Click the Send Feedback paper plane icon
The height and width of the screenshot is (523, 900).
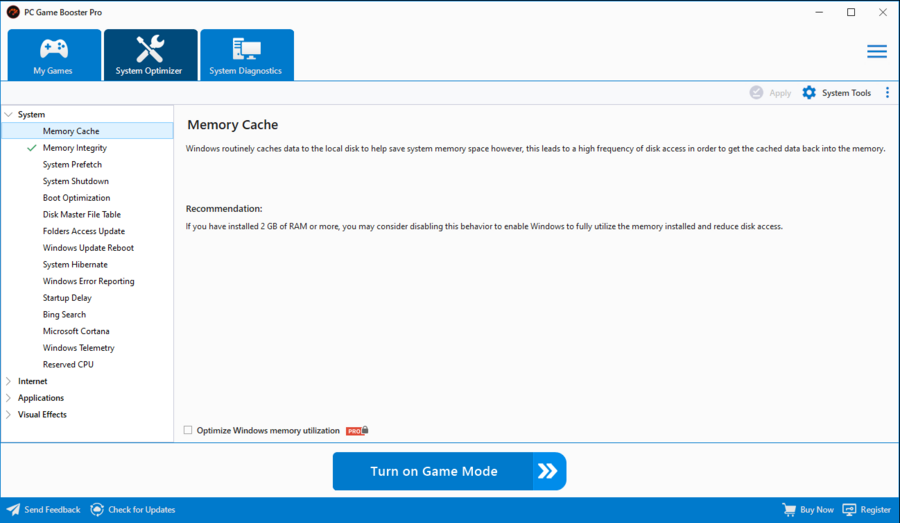click(13, 509)
